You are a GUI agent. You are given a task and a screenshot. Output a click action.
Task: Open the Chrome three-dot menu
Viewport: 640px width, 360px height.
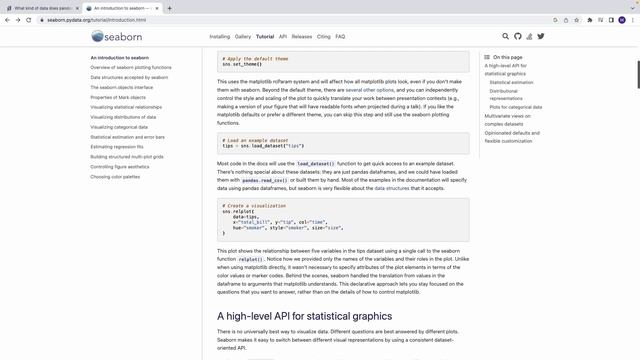[x=633, y=20]
